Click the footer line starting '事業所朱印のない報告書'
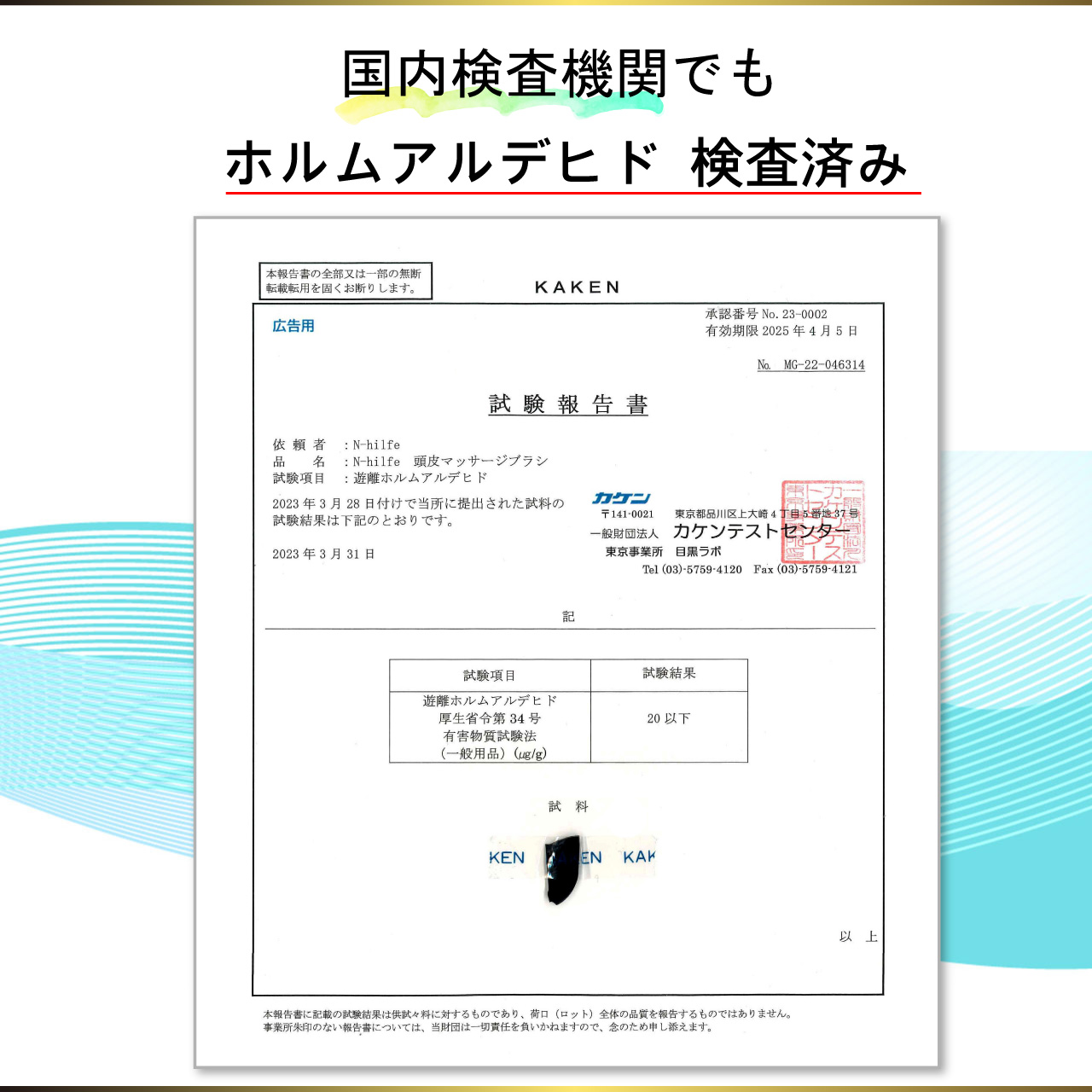The height and width of the screenshot is (1092, 1092). [x=488, y=1027]
